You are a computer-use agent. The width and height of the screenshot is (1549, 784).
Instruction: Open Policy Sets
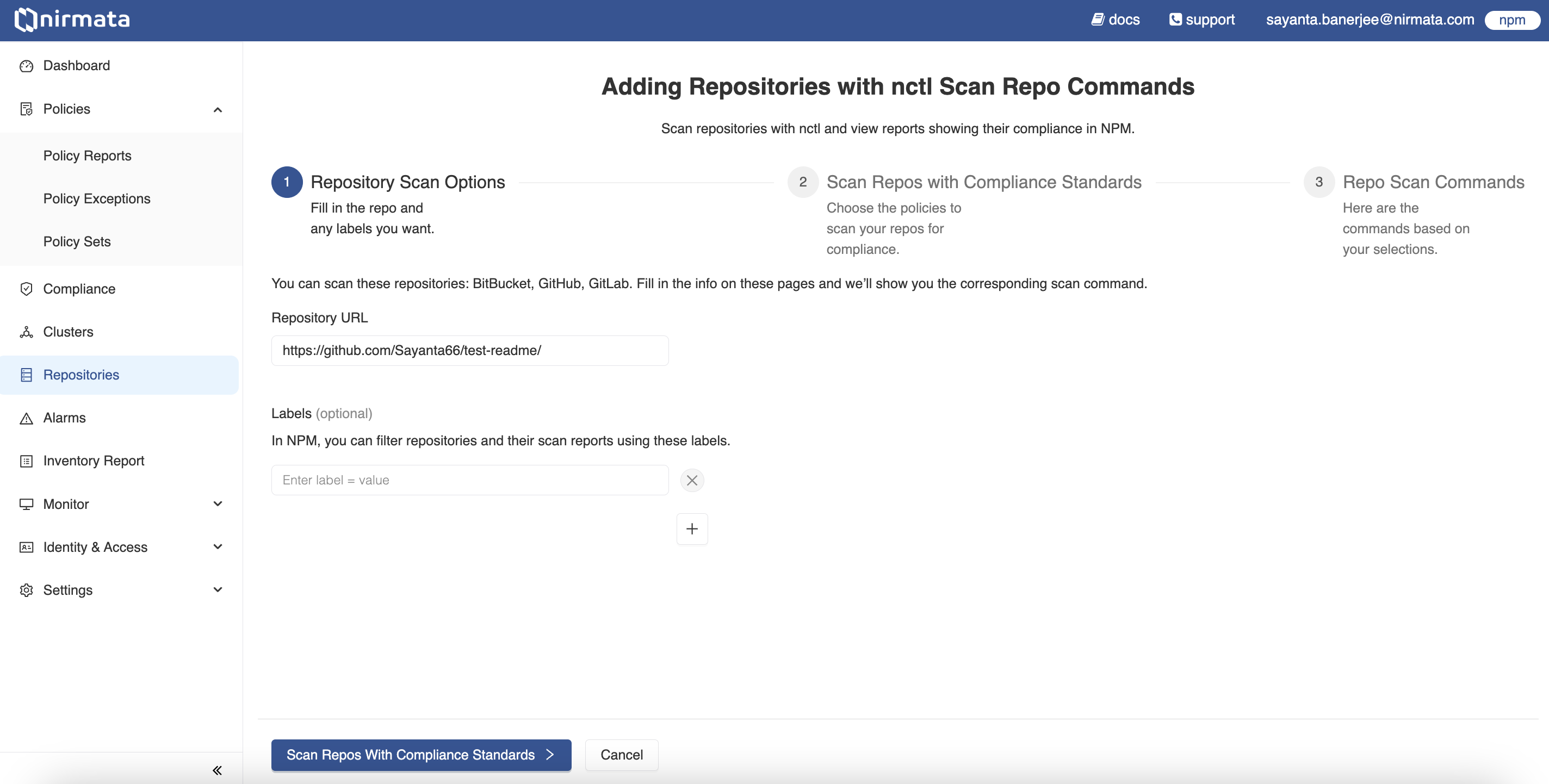coord(77,242)
